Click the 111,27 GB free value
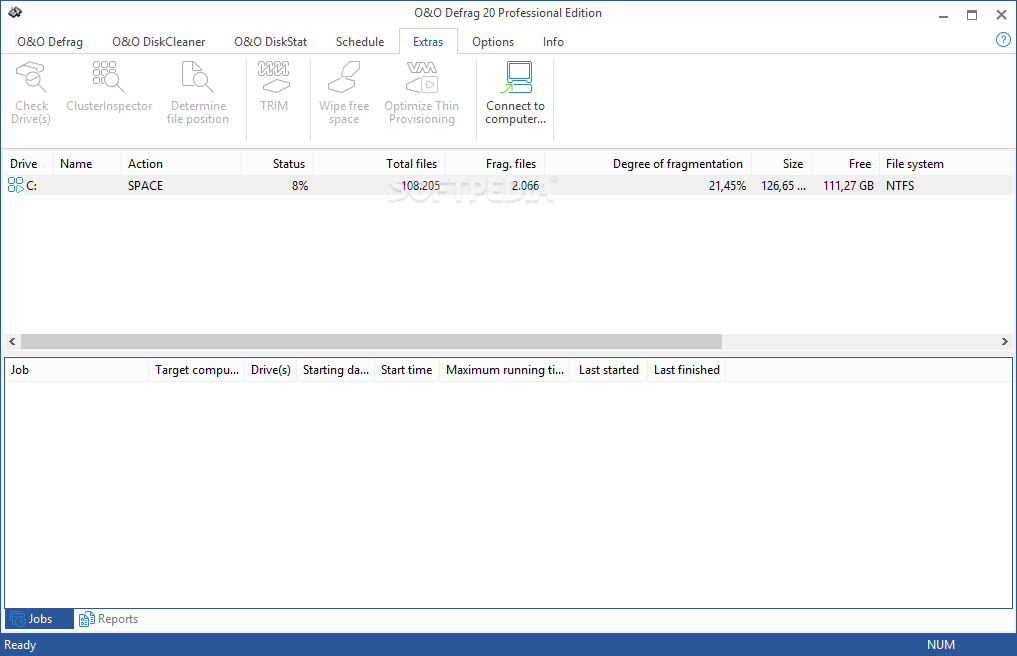Screen dimensions: 1017x656 pos(848,186)
